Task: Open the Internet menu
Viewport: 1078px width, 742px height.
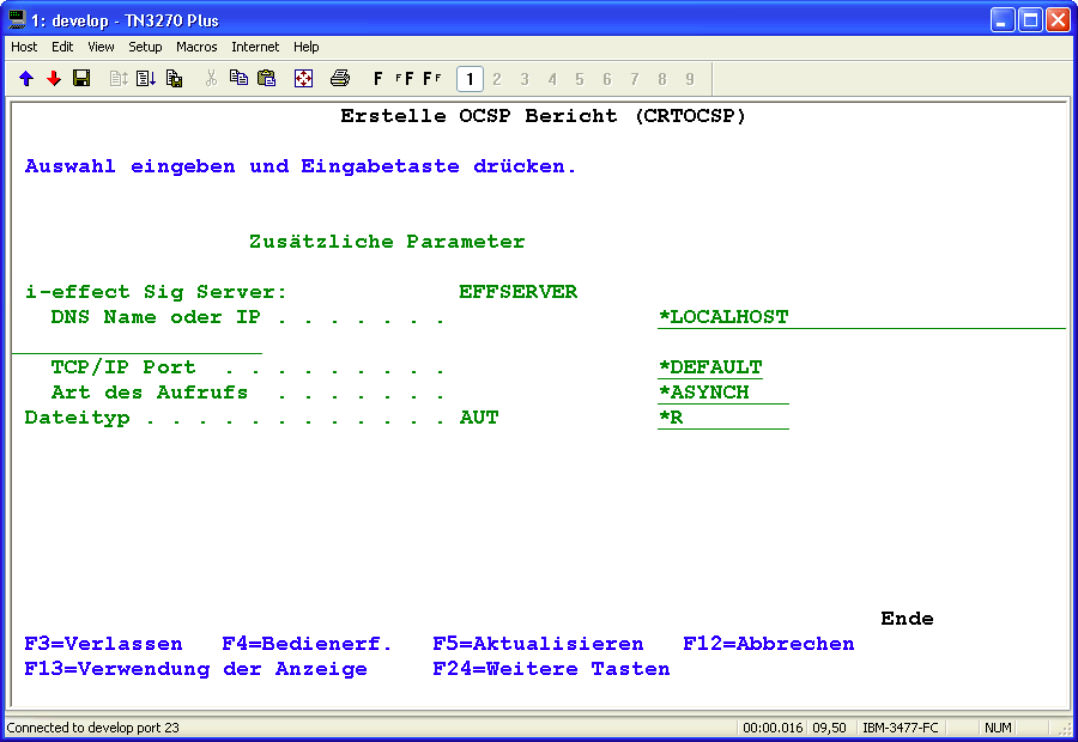Action: (255, 47)
